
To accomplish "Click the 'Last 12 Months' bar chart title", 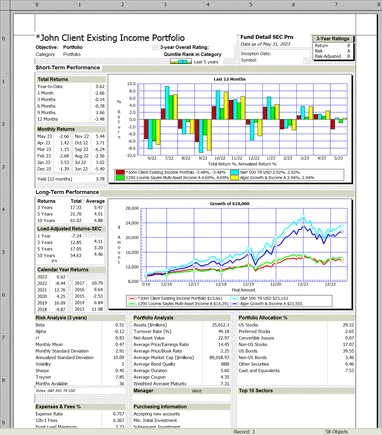I will pyautogui.click(x=229, y=79).
